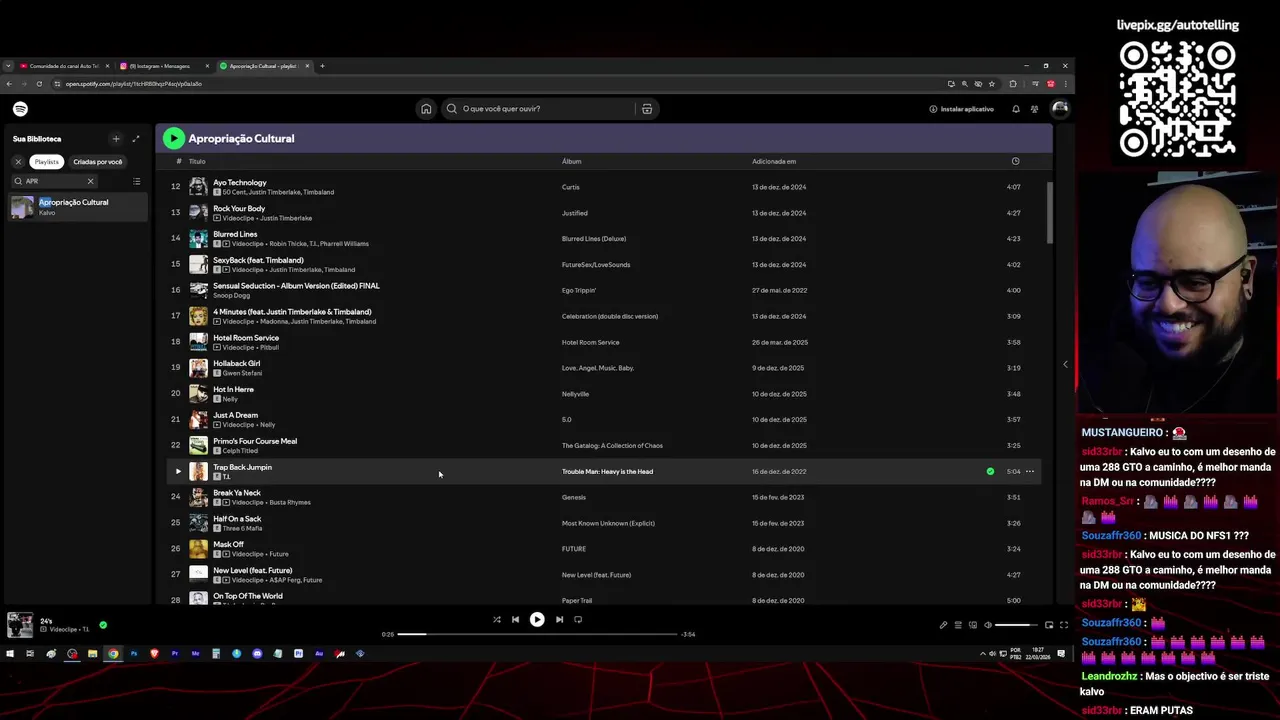Switch to the 'Comunidade do canal Auto Tel' tab
Screen dimensions: 1280x720
tap(64, 66)
